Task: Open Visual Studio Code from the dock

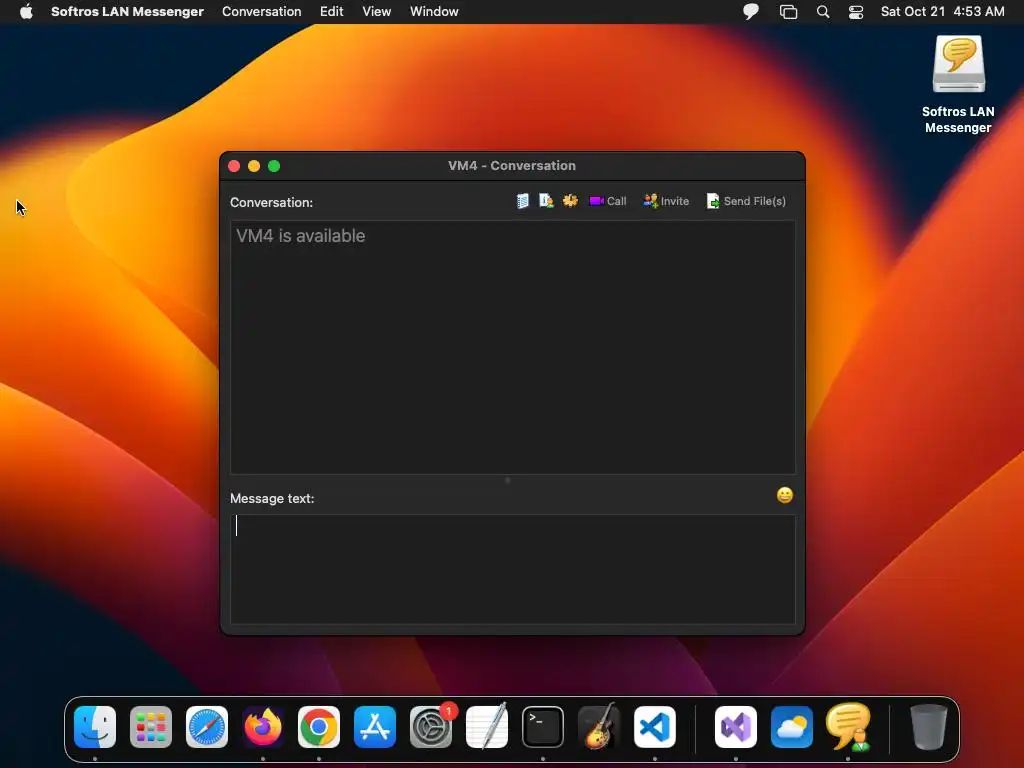Action: [655, 727]
